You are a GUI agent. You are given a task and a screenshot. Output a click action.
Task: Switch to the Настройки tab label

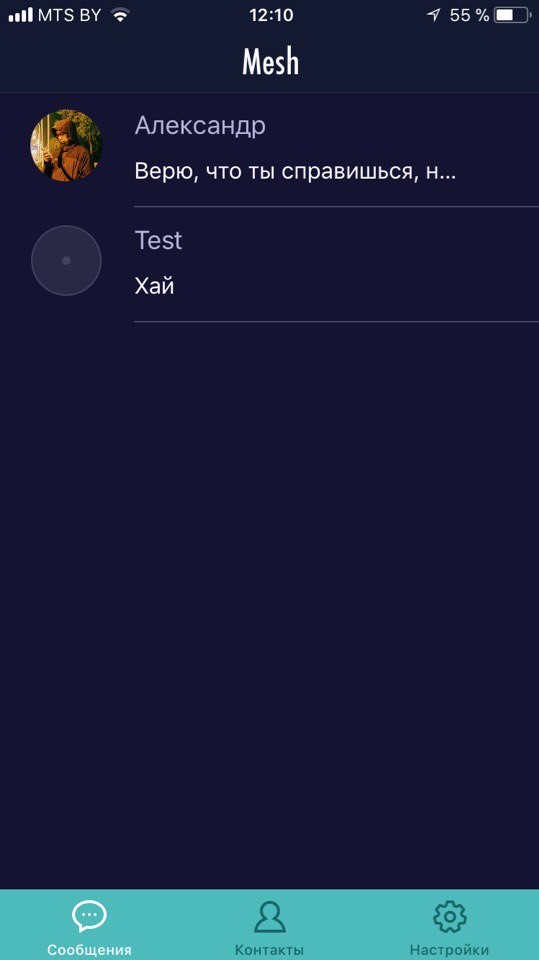[x=450, y=950]
